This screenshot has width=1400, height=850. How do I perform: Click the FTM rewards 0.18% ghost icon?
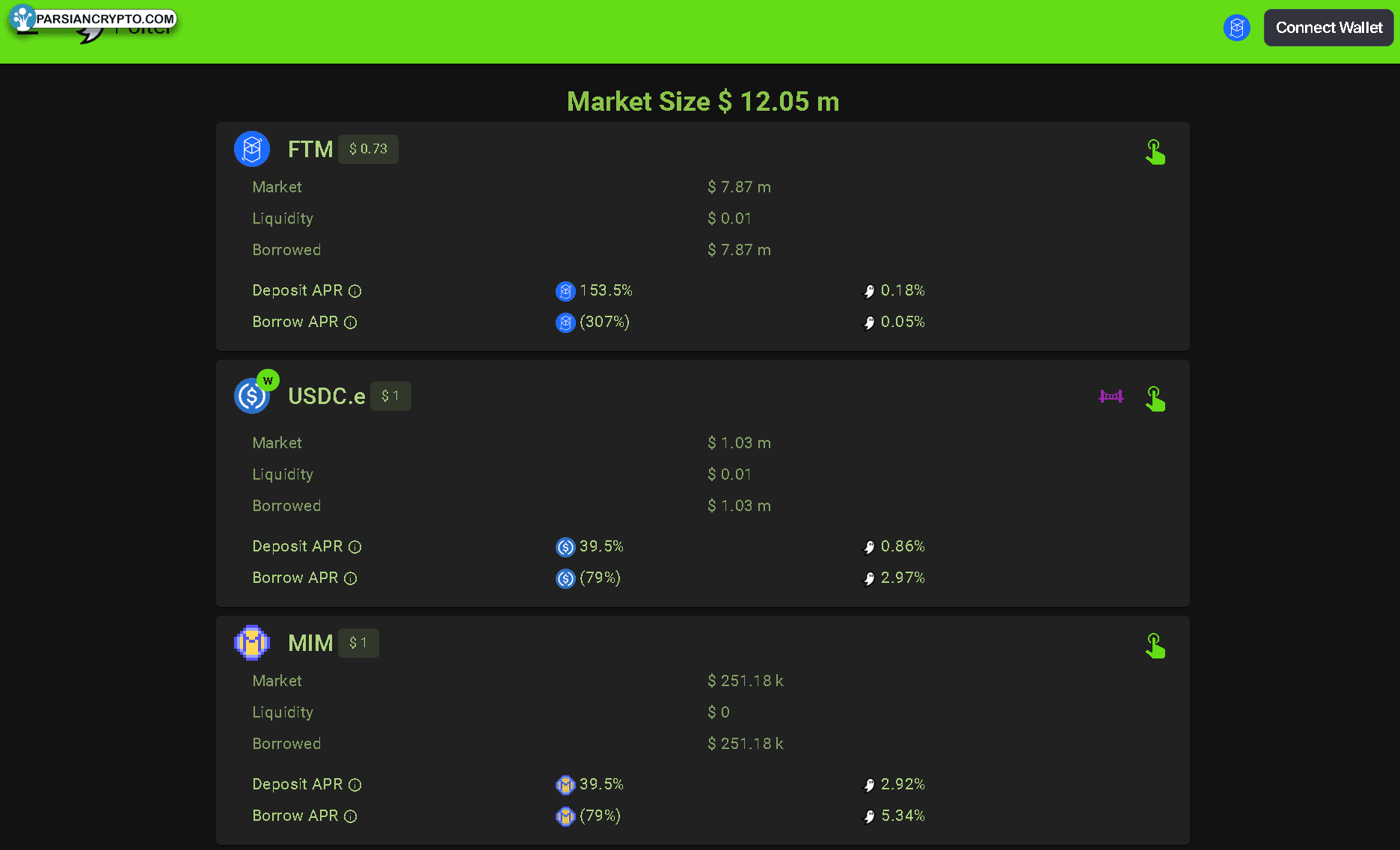869,291
